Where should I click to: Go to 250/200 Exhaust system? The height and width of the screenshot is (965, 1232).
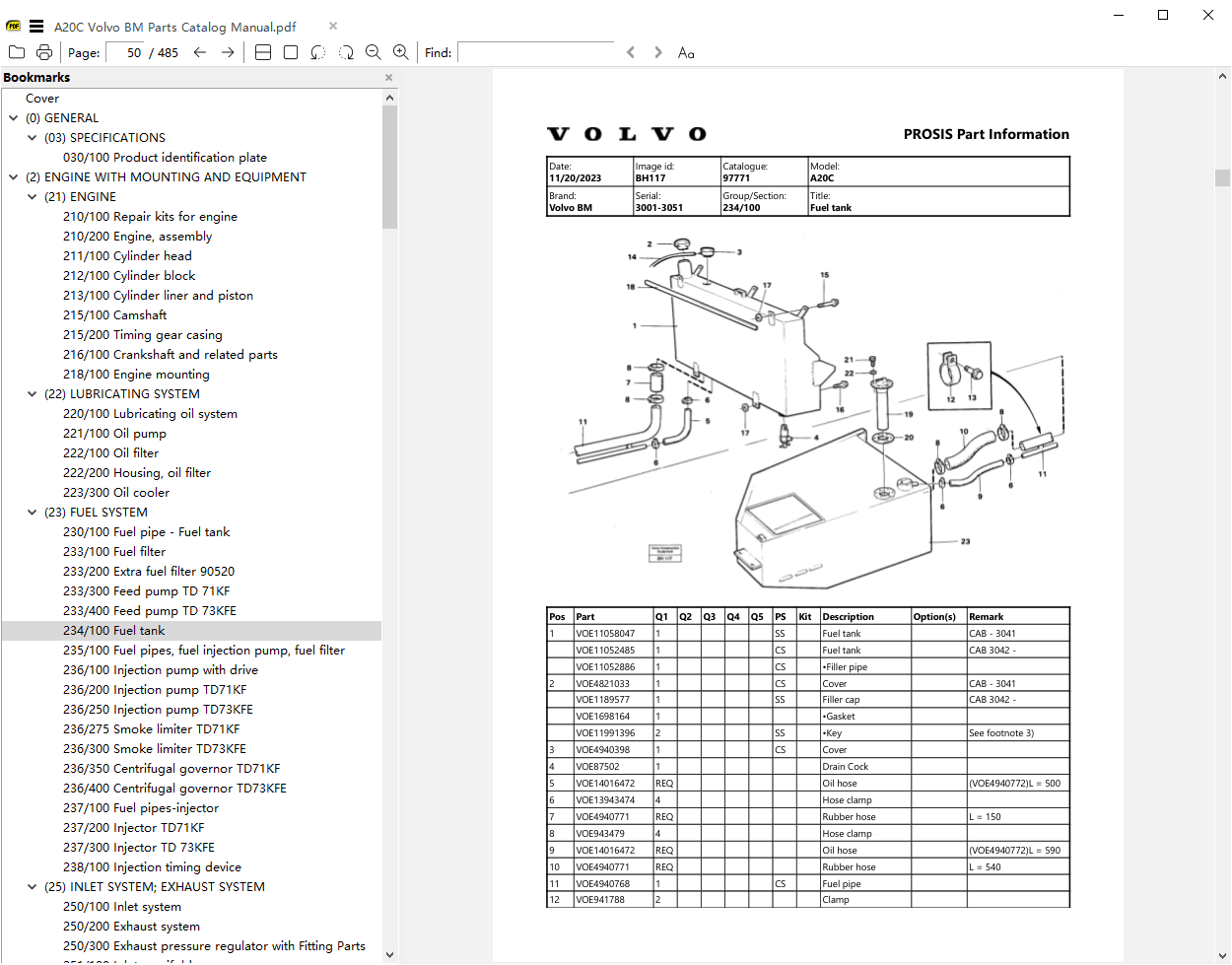[131, 926]
